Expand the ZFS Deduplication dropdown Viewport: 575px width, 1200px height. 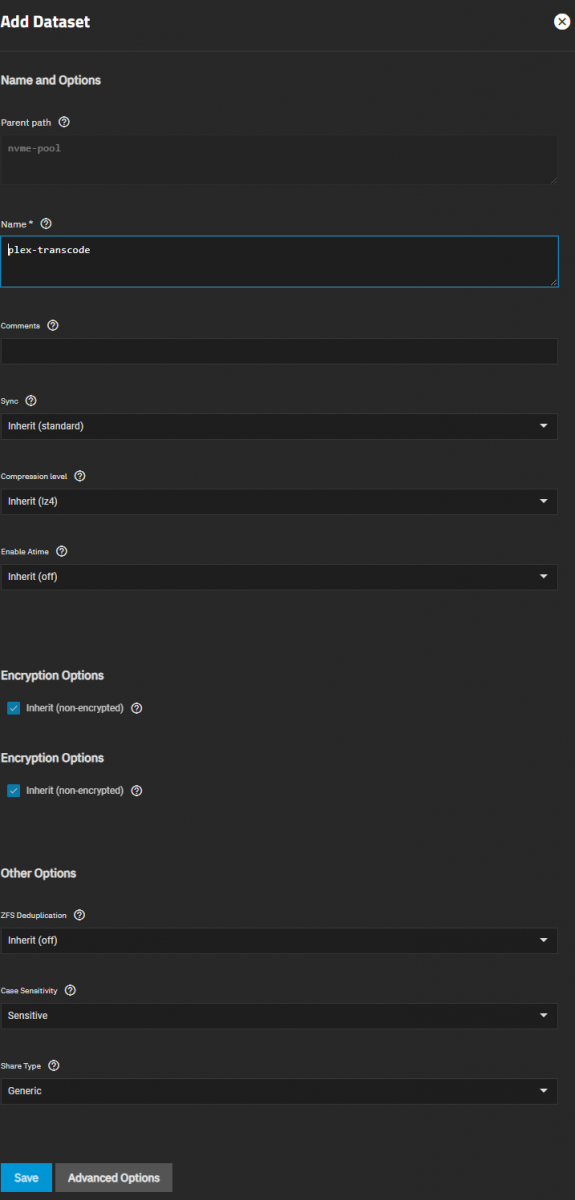point(279,940)
